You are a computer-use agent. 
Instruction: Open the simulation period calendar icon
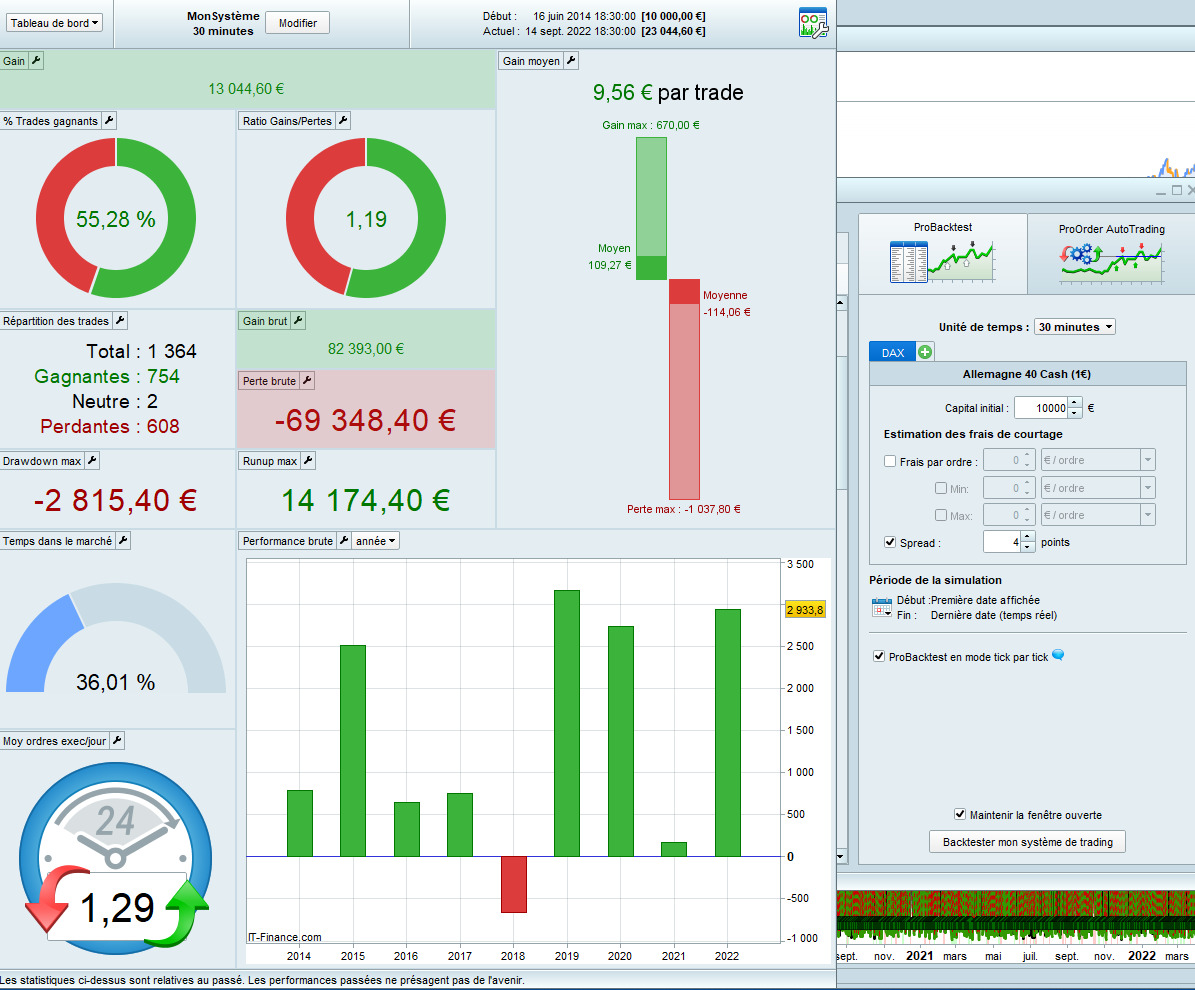[x=882, y=607]
